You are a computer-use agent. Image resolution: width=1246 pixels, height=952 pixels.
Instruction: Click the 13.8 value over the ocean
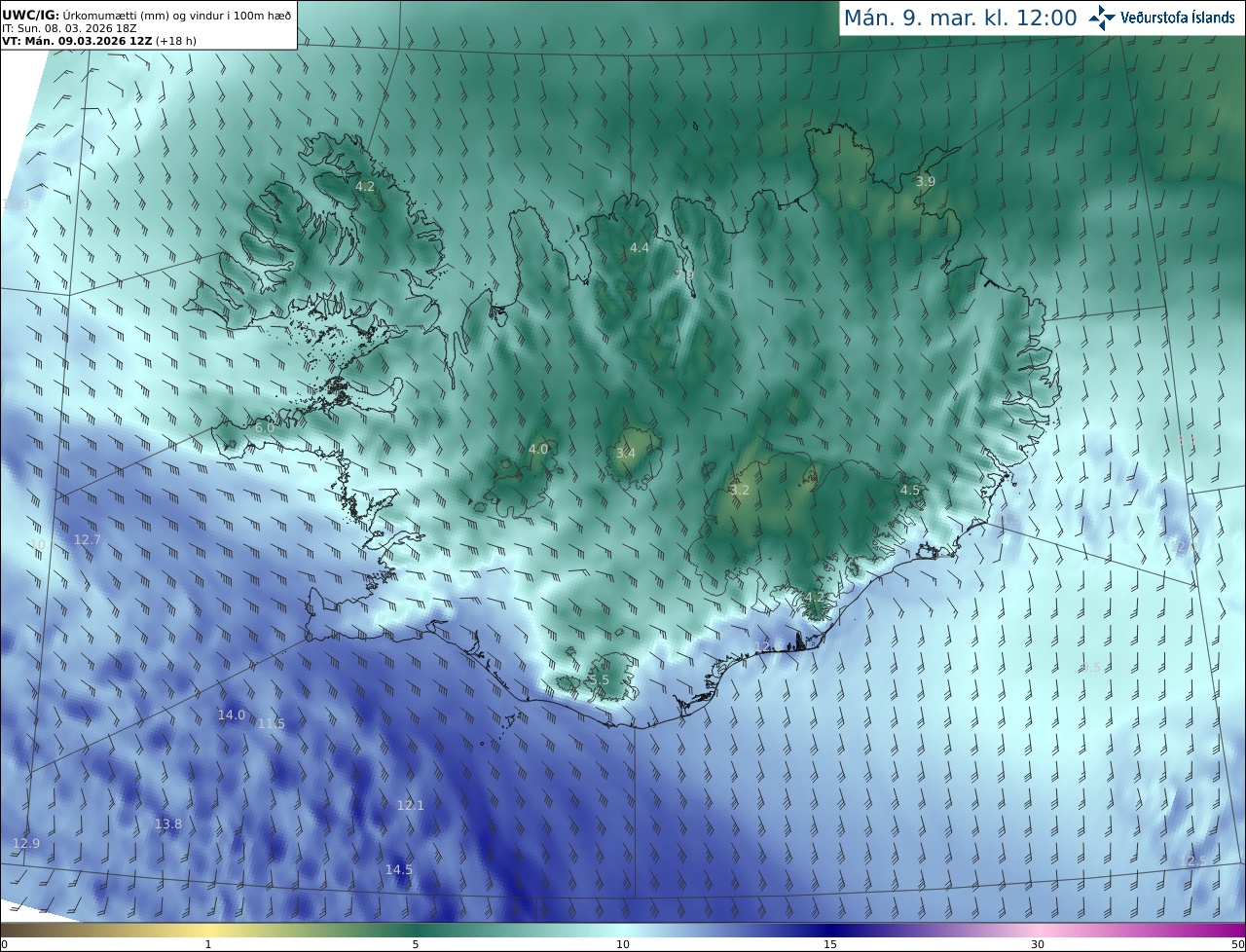point(168,824)
